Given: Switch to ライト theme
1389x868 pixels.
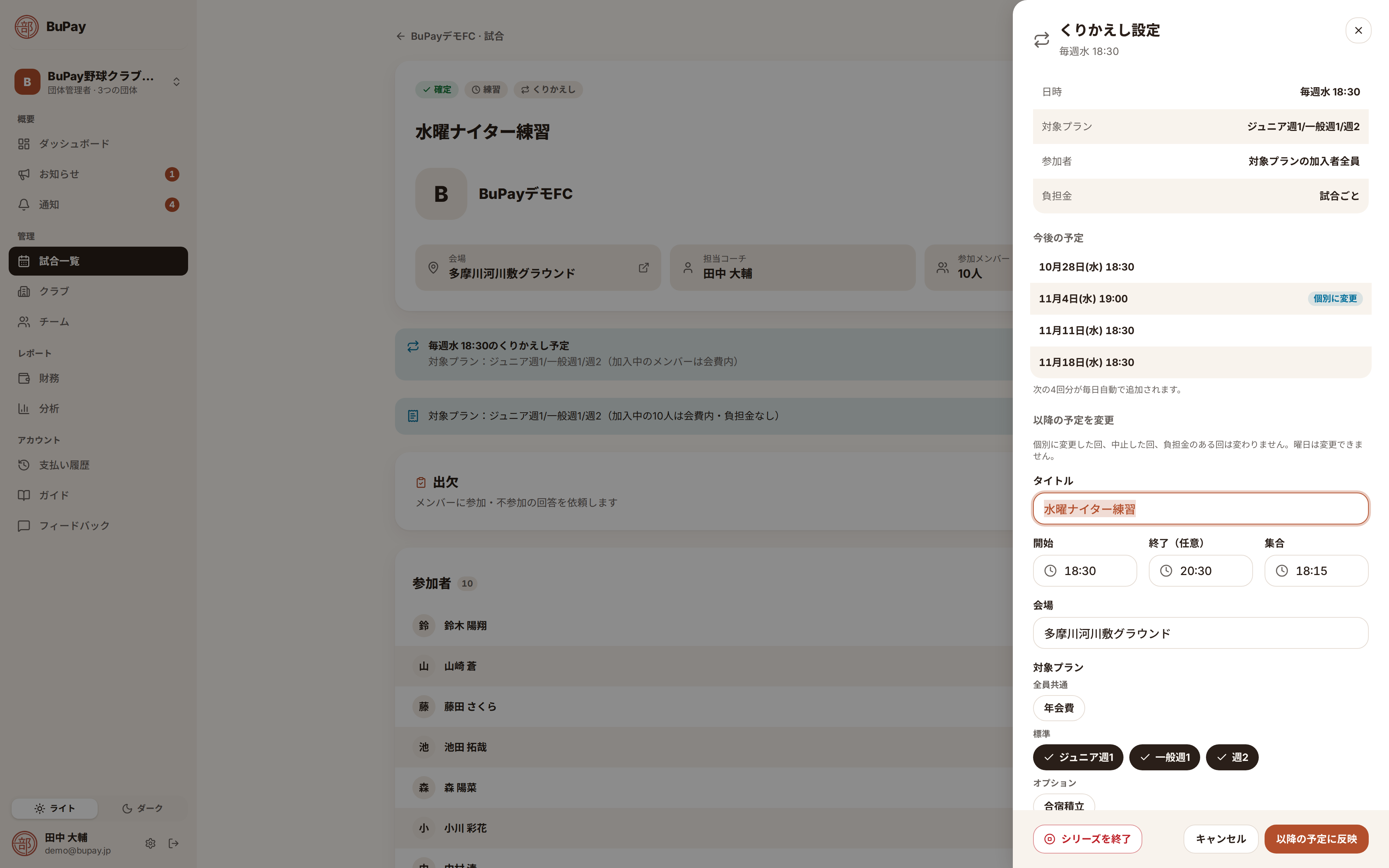Looking at the screenshot, I should (55, 808).
